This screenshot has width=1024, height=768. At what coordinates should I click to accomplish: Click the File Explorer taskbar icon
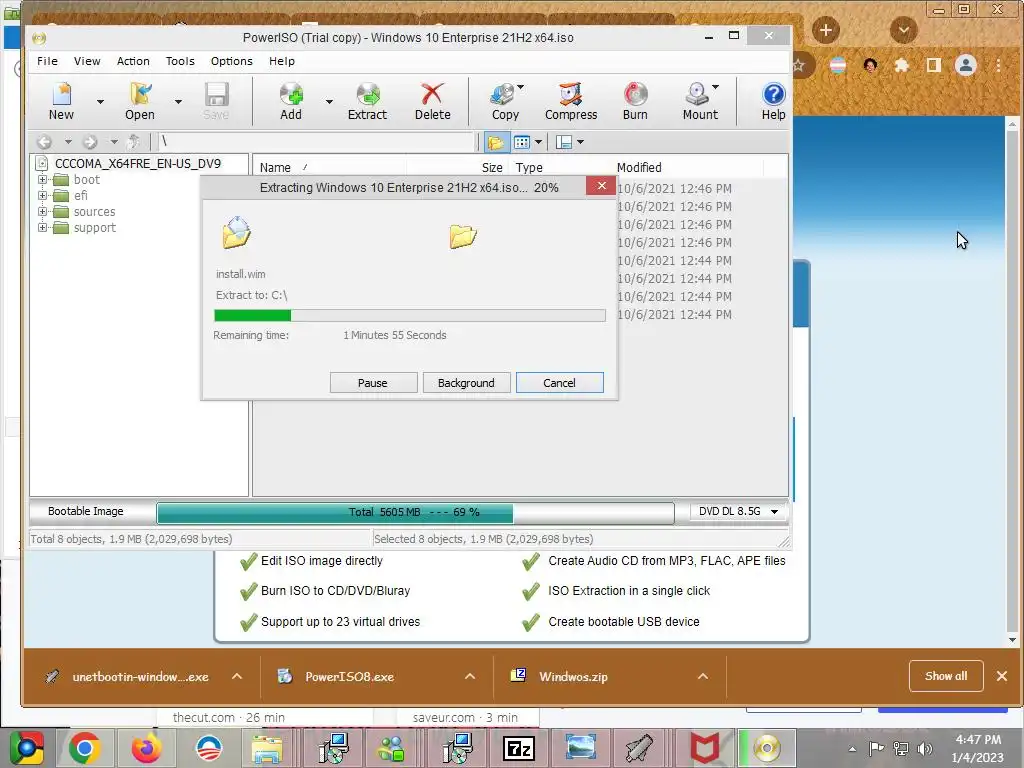click(x=267, y=749)
